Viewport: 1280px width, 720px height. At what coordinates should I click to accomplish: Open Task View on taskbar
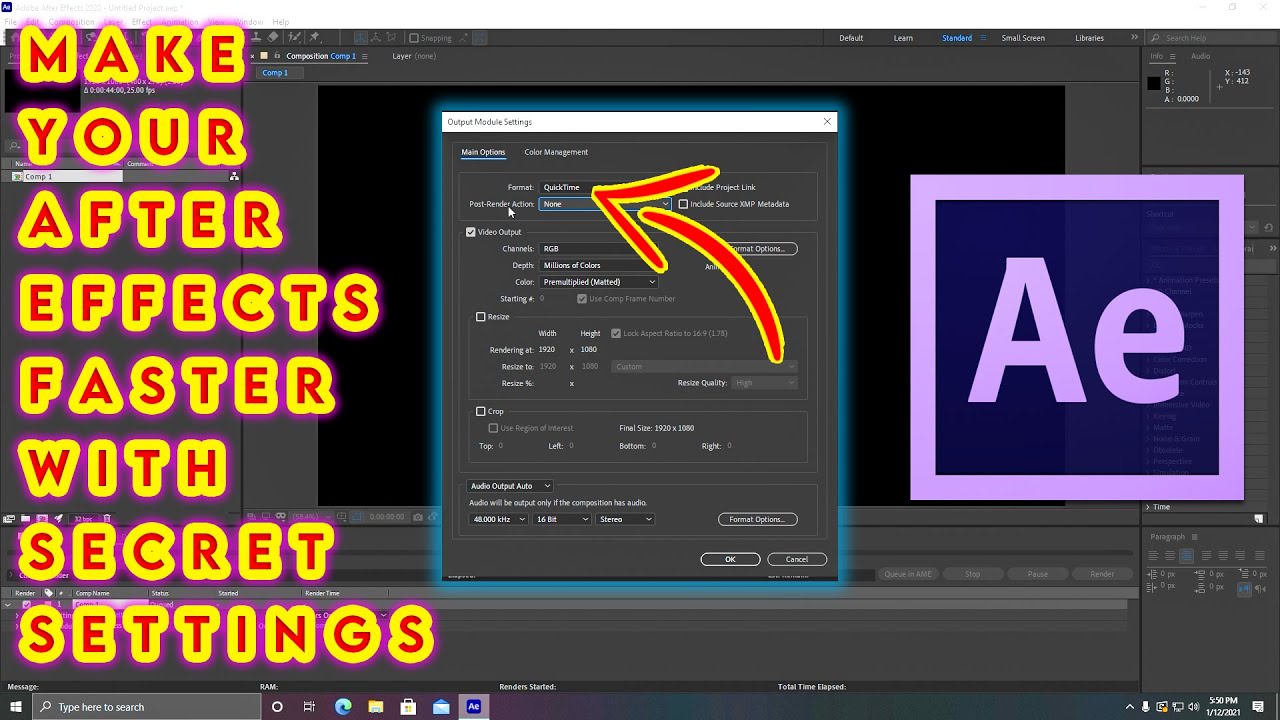tap(309, 707)
